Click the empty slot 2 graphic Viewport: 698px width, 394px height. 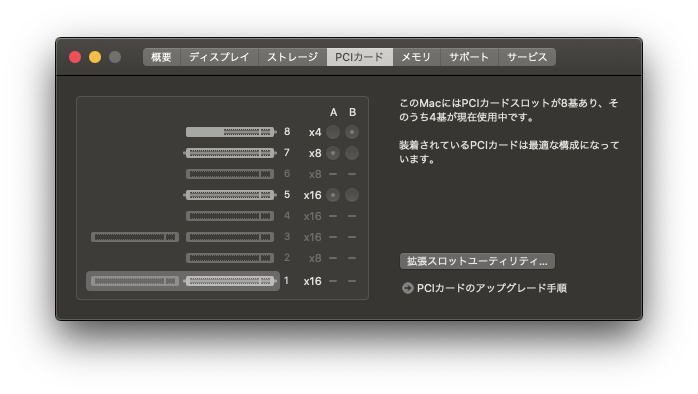pos(230,258)
